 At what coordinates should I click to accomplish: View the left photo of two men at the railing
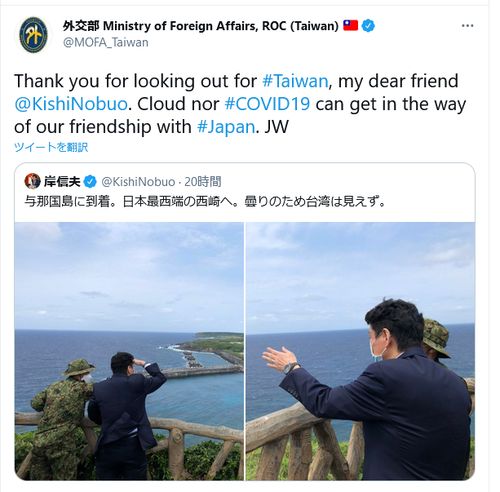[x=129, y=351]
